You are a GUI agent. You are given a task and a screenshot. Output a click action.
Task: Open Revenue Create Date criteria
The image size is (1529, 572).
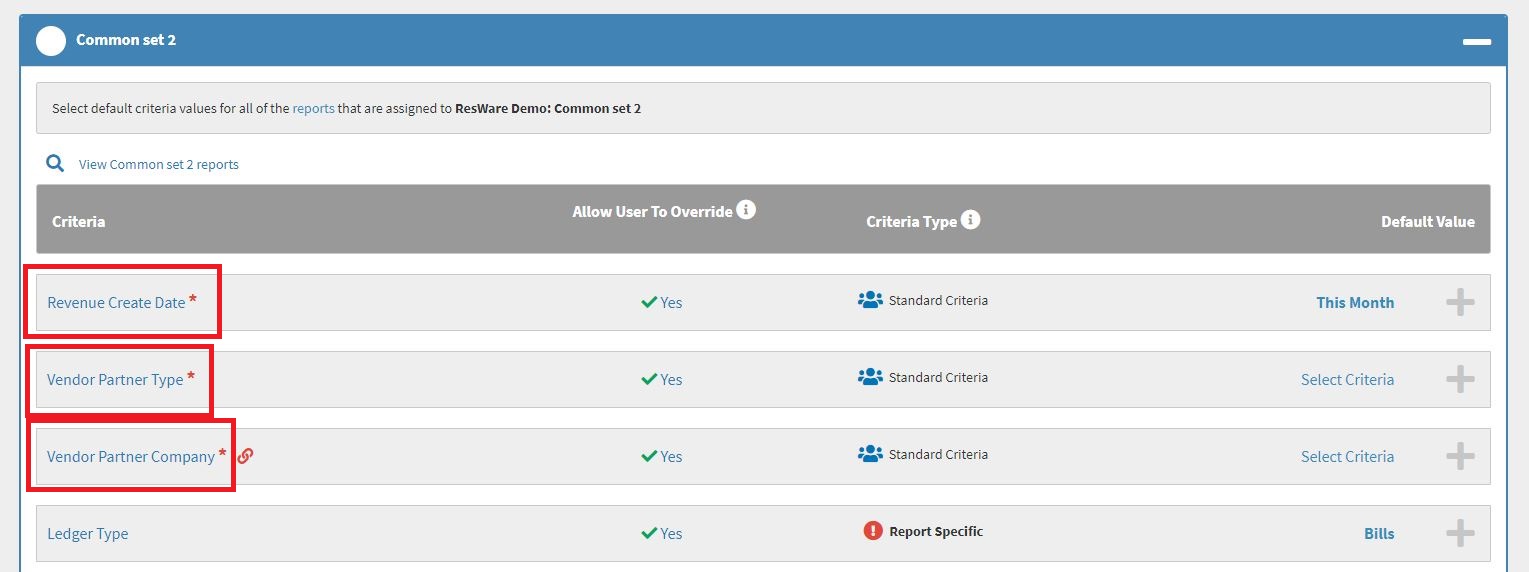pos(116,303)
